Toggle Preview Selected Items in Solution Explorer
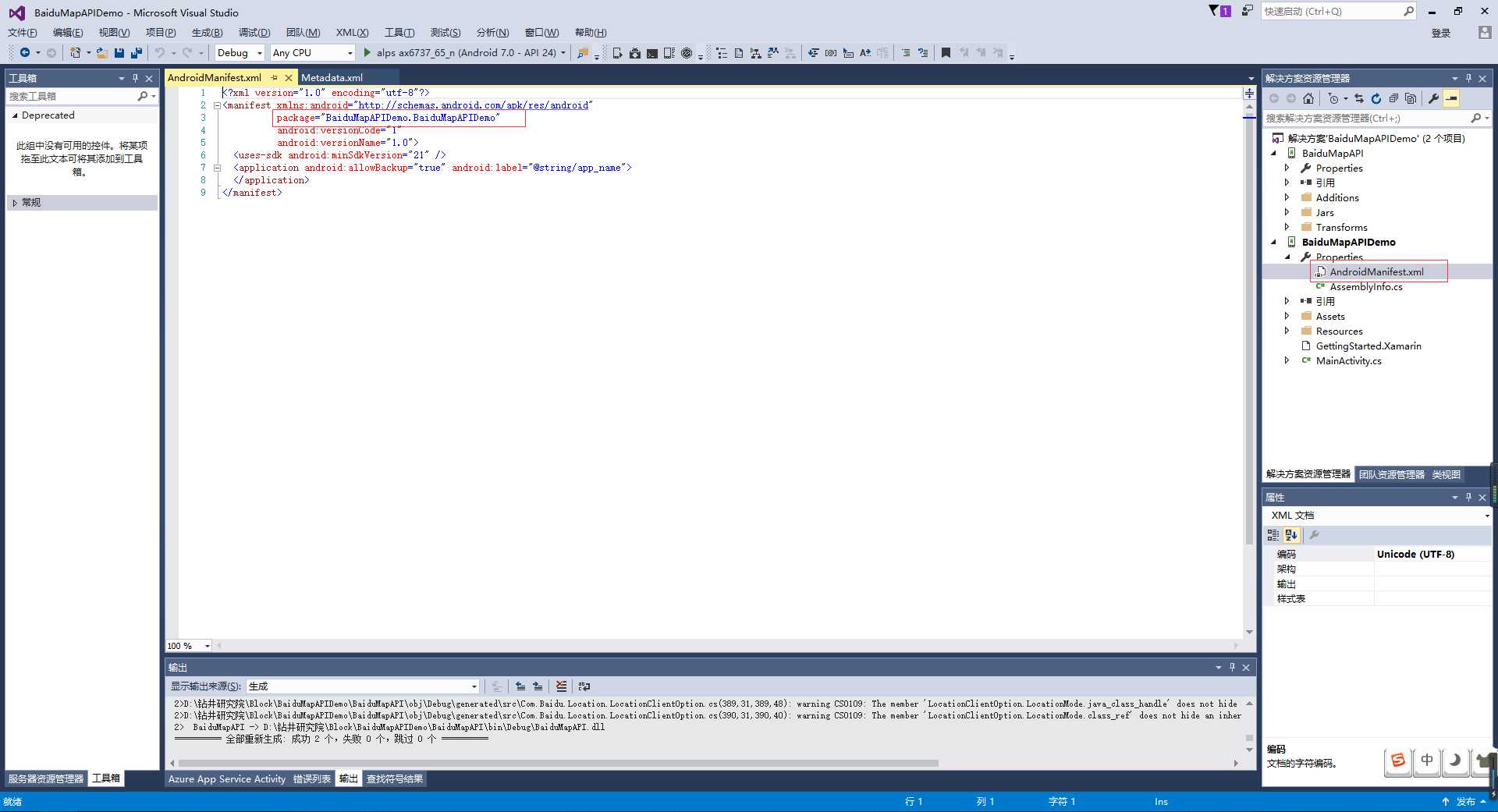 pos(1451,98)
